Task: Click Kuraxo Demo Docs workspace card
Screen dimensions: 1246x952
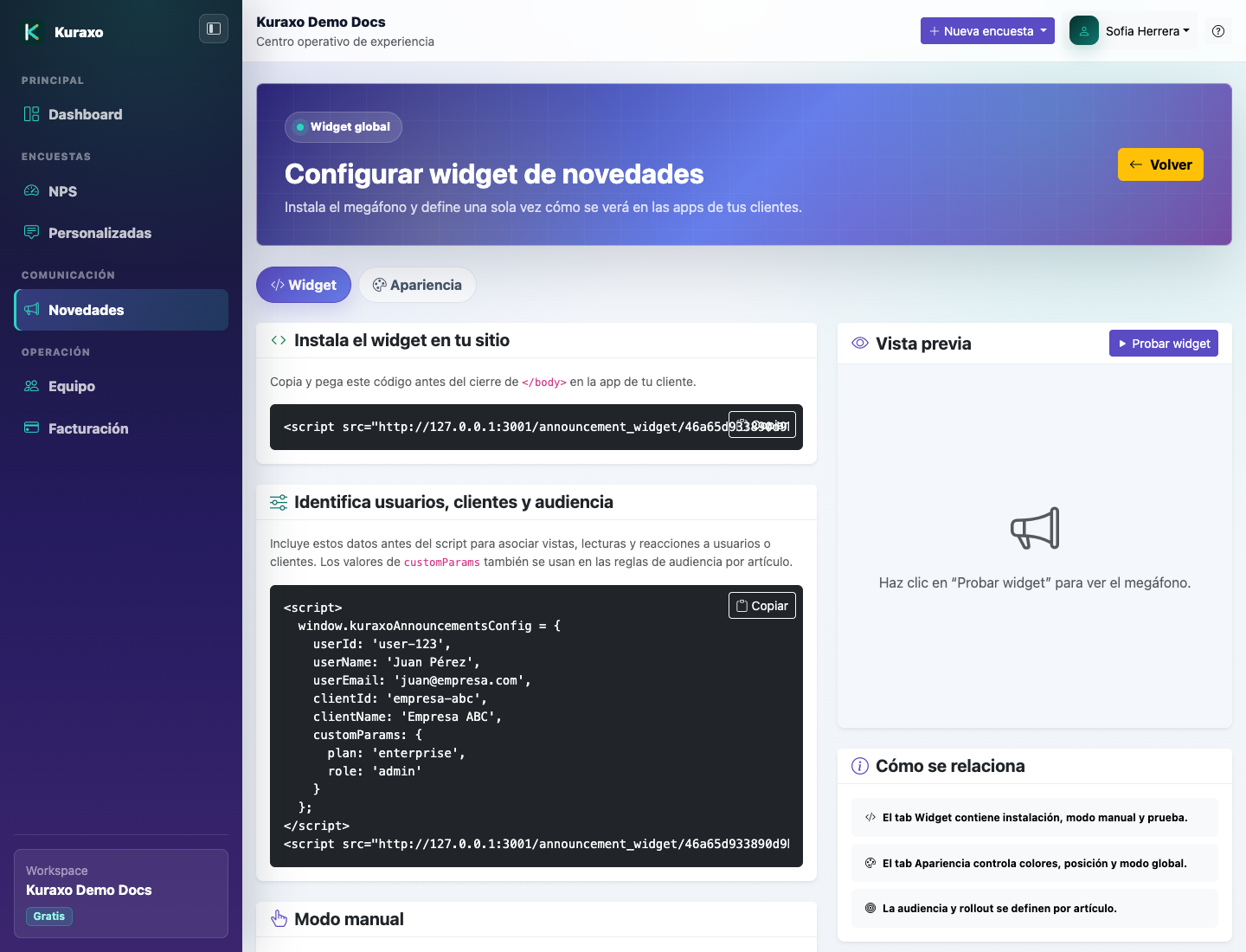Action: point(121,893)
